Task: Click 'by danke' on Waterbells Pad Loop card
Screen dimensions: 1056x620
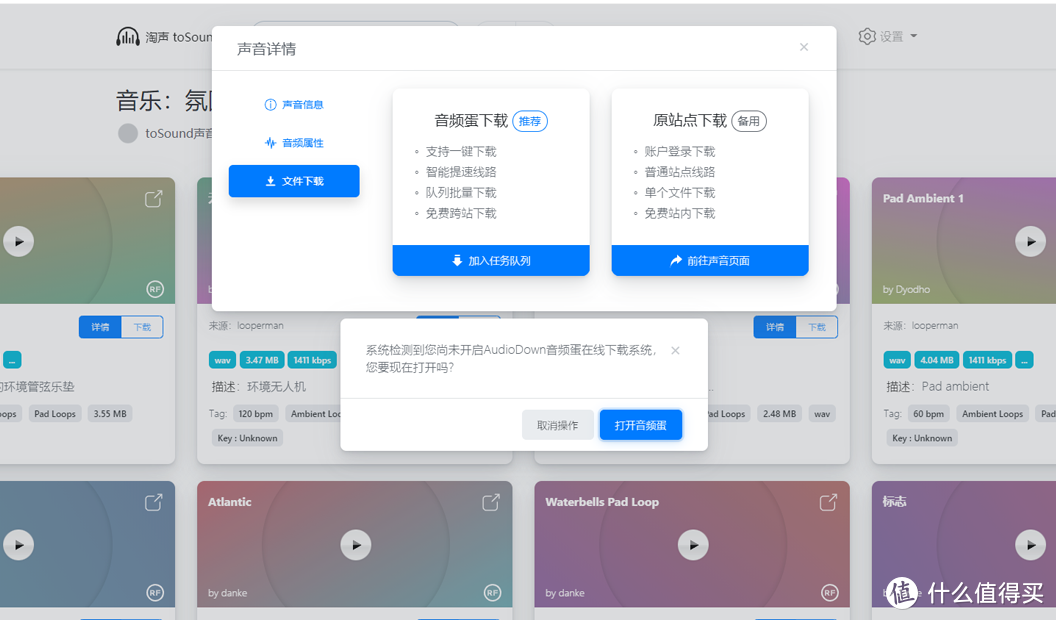Action: (565, 593)
